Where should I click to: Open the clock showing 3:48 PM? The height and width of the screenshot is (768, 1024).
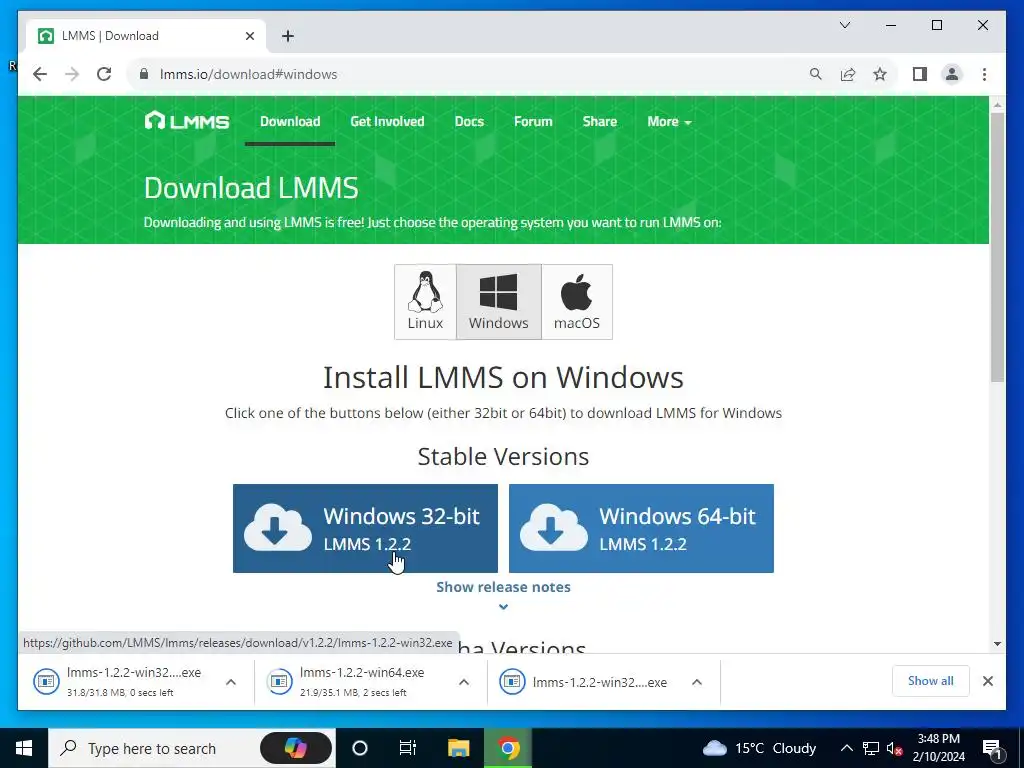[938, 748]
